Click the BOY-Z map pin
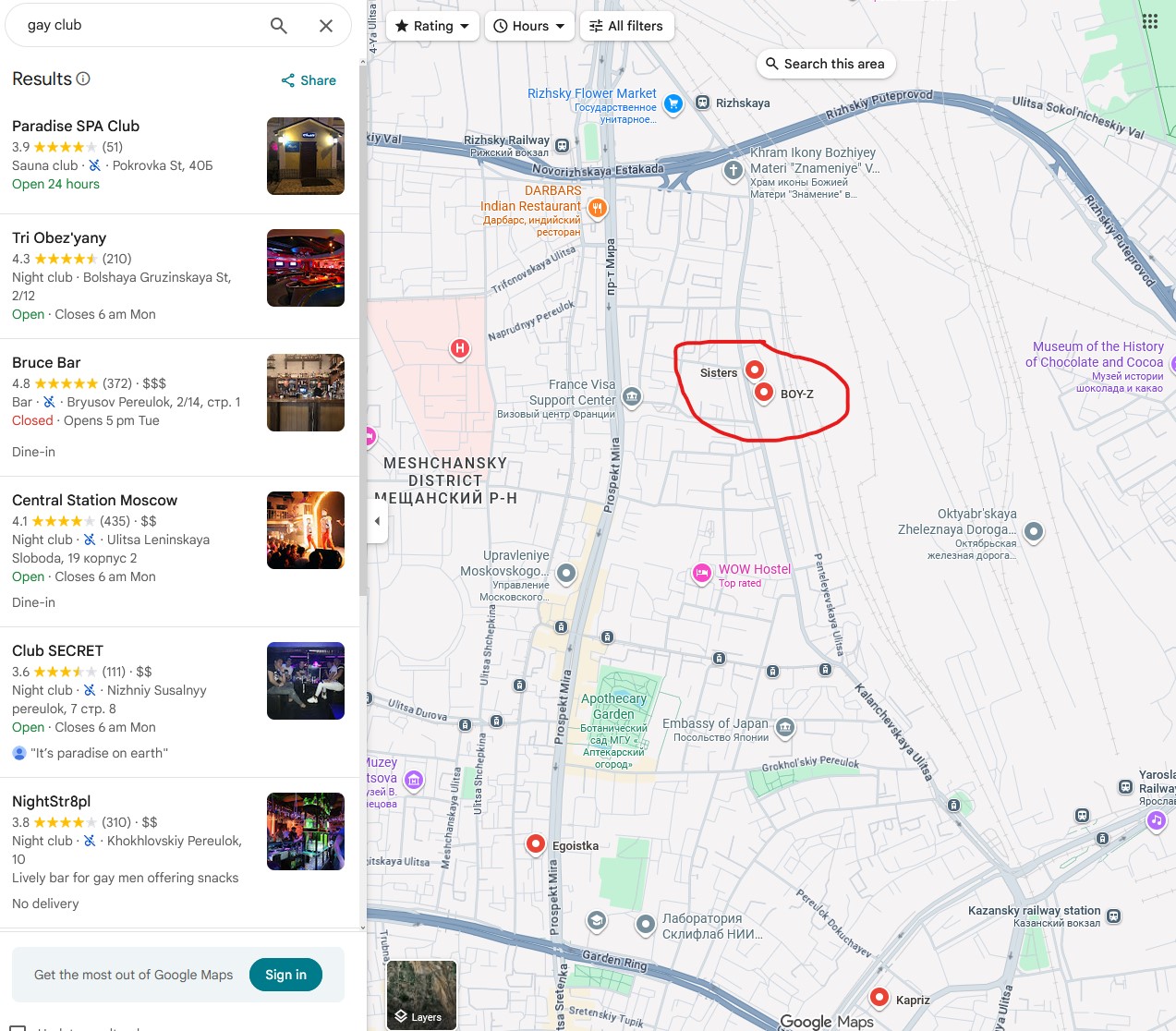Viewport: 1176px width, 1031px height. (x=763, y=393)
